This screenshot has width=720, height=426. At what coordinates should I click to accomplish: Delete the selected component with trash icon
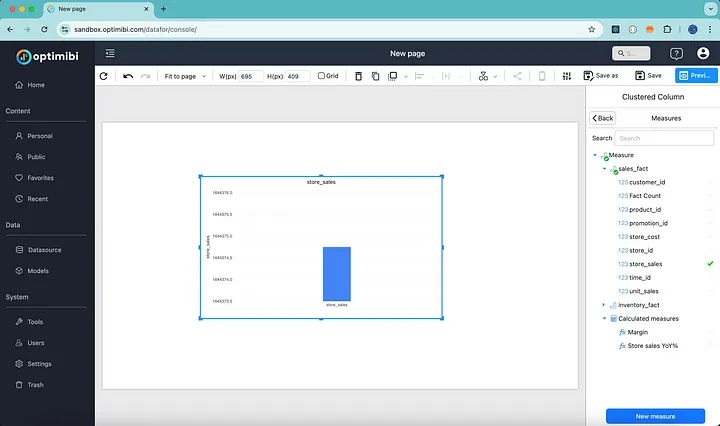tap(359, 76)
